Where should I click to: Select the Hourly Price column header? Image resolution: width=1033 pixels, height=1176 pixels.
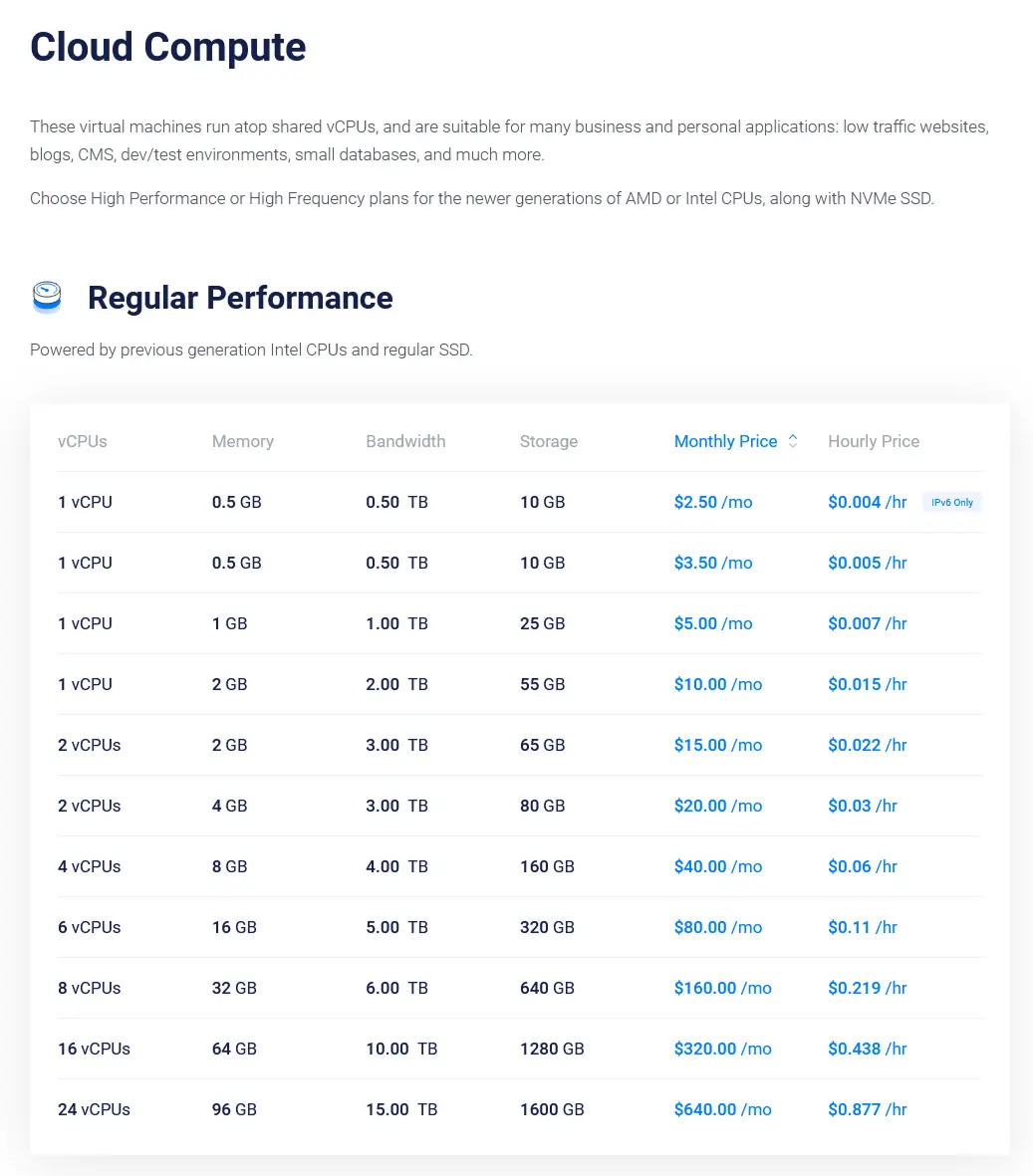[x=874, y=441]
